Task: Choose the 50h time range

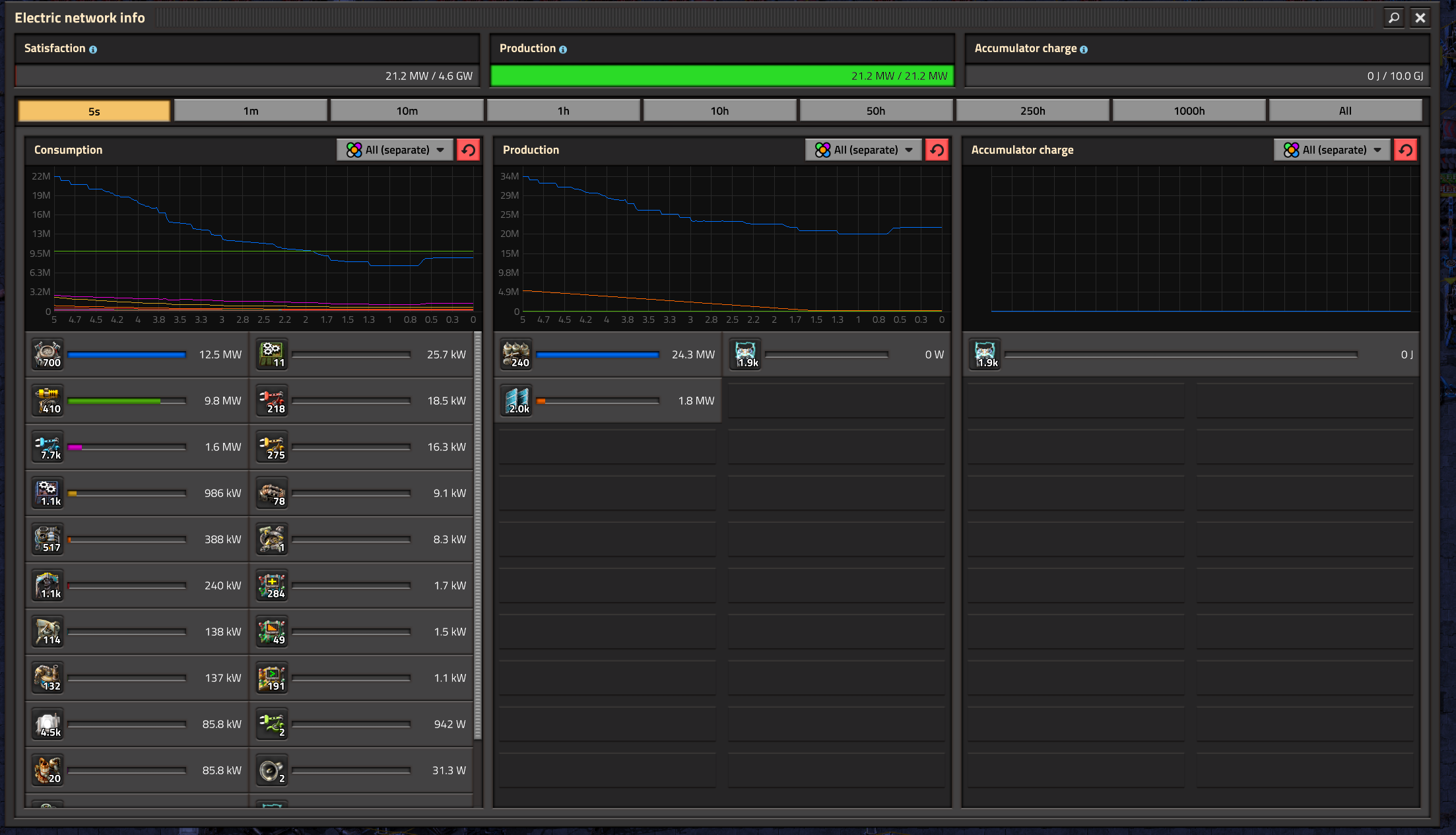Action: pos(877,111)
